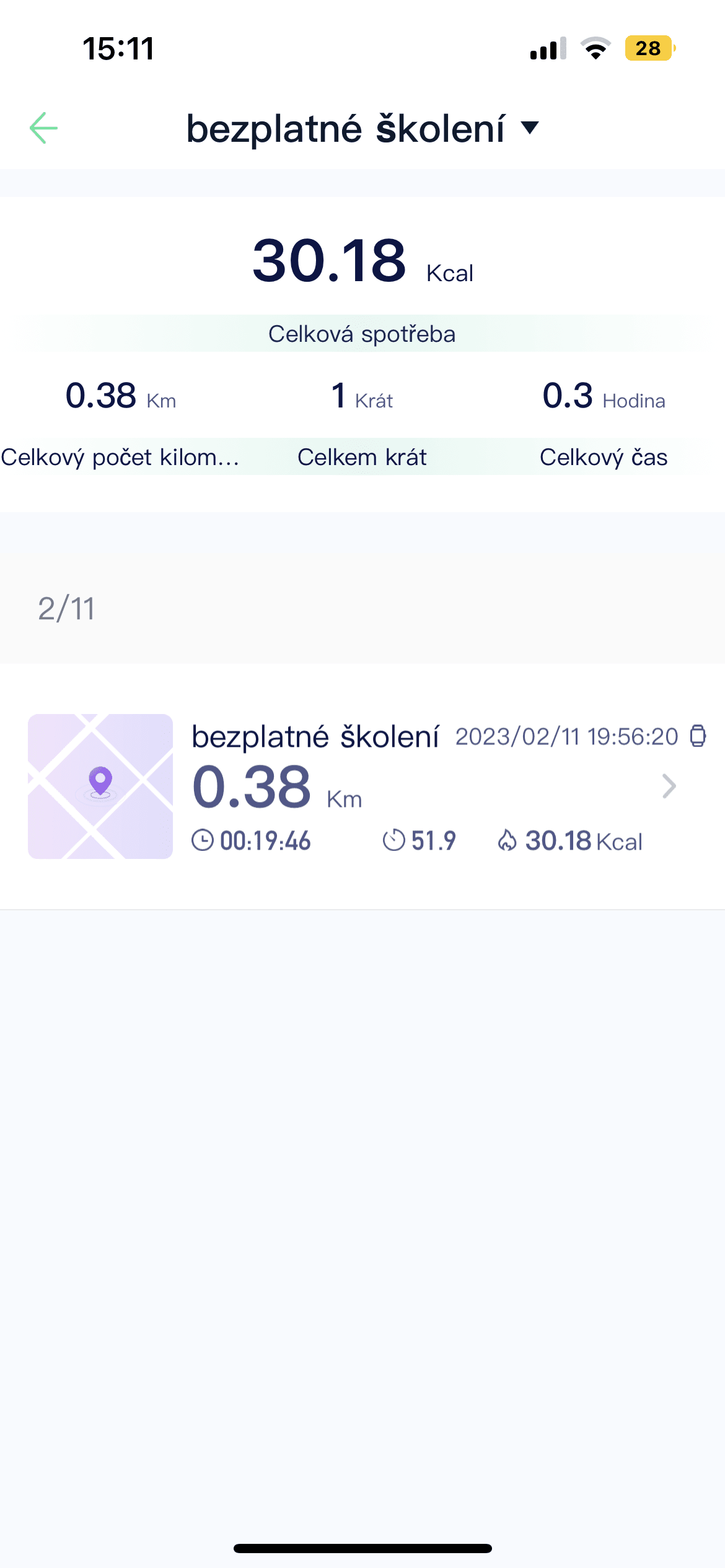Tap the Celkový čas stat label

pos(604,457)
